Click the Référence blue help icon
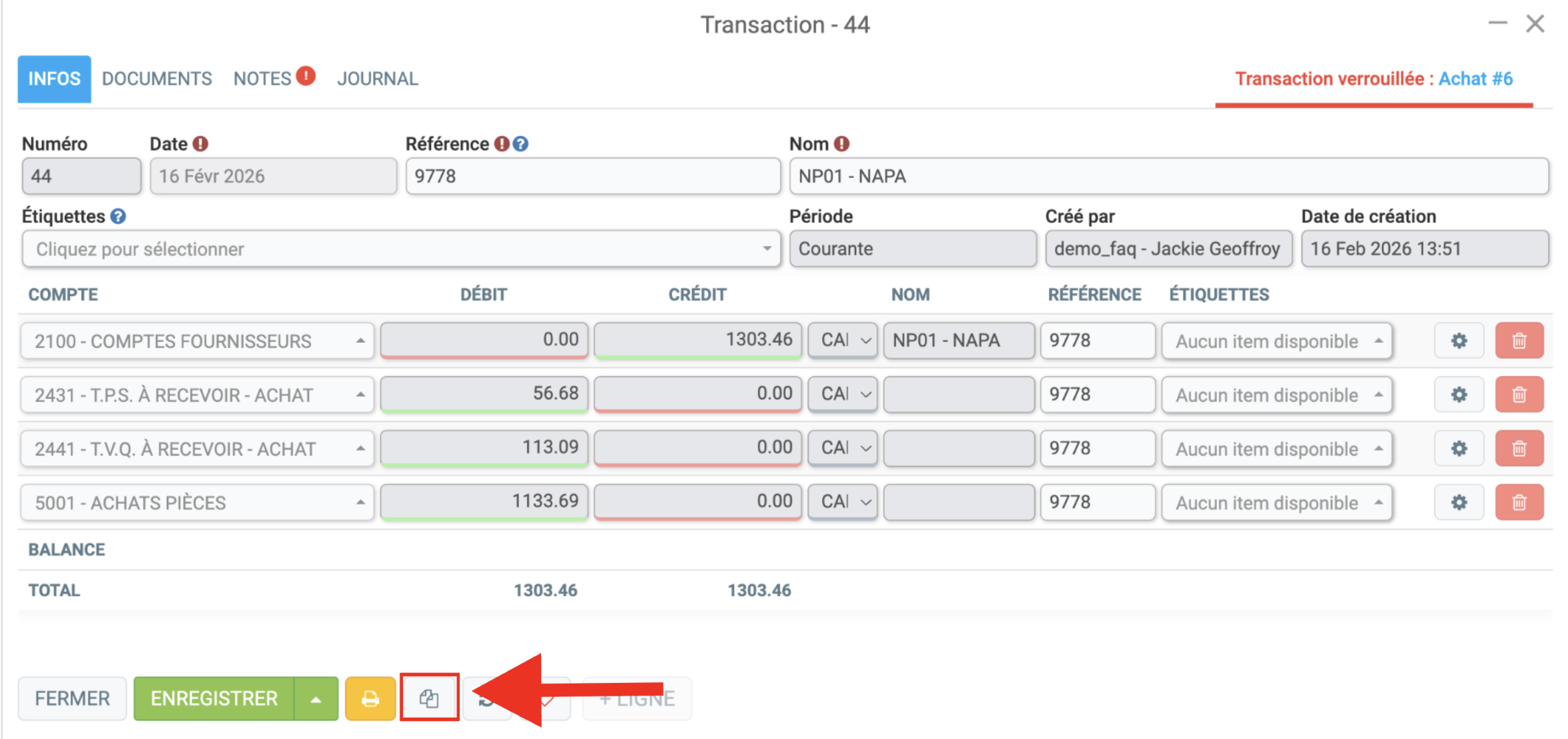The width and height of the screenshot is (1568, 739). tap(520, 144)
